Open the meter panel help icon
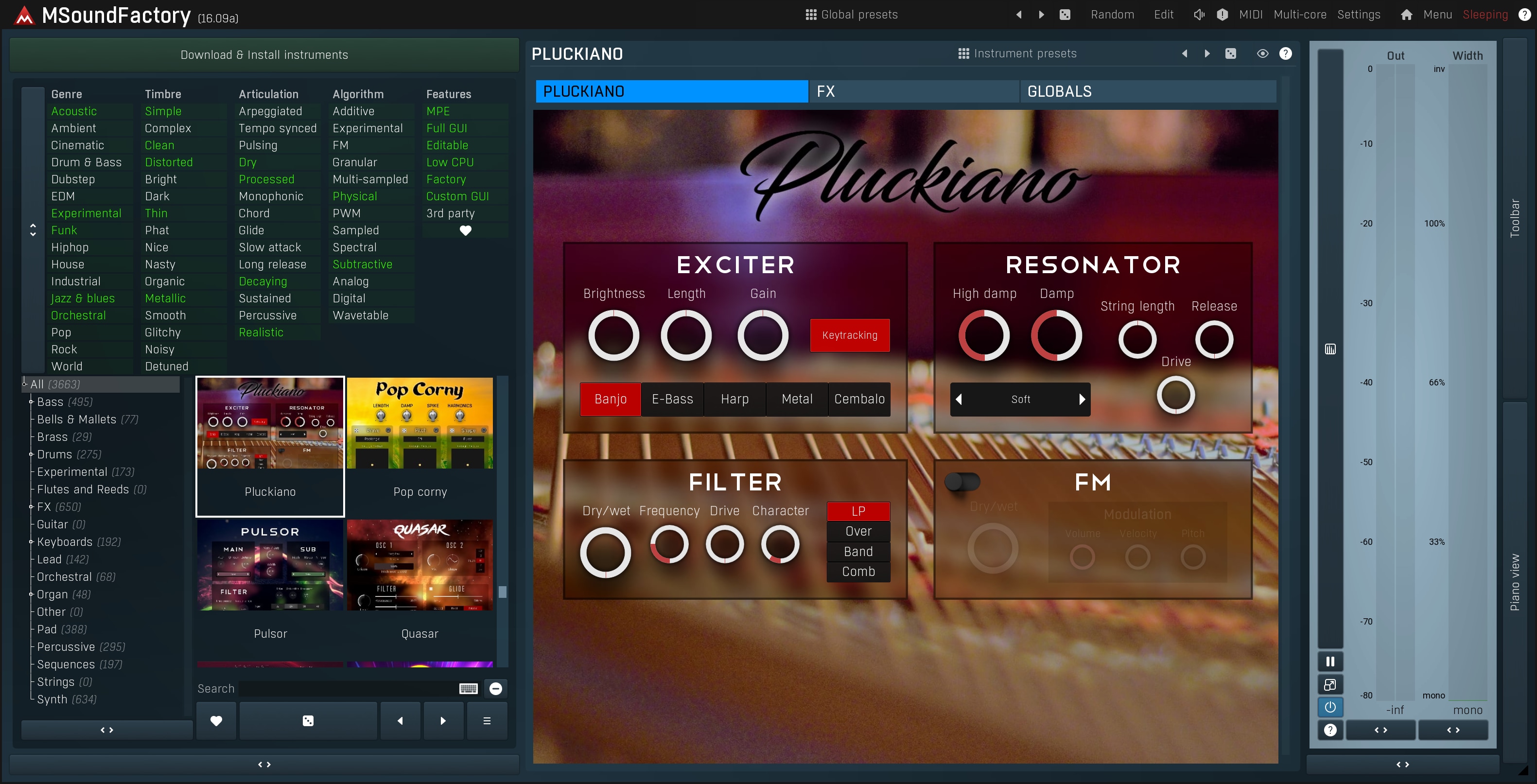This screenshot has width=1537, height=784. [x=1330, y=731]
